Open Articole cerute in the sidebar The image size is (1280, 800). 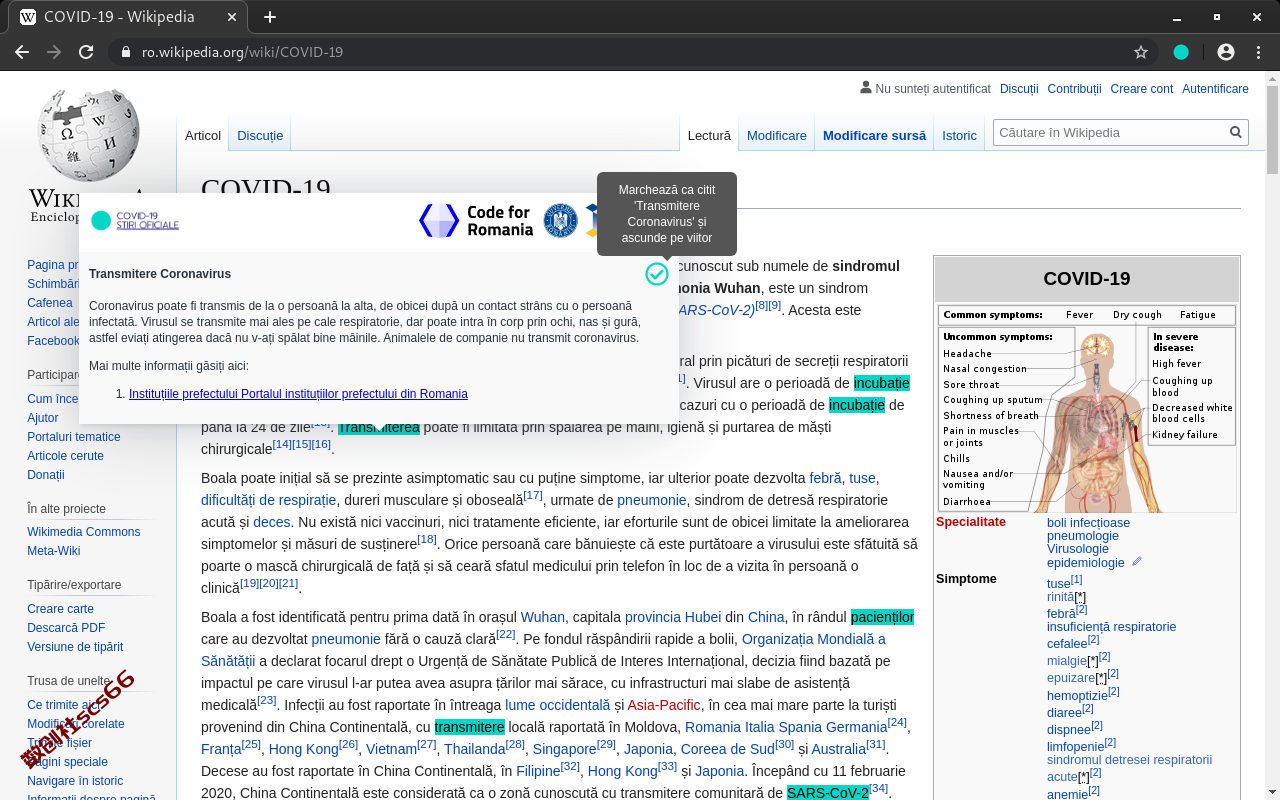[x=65, y=456]
